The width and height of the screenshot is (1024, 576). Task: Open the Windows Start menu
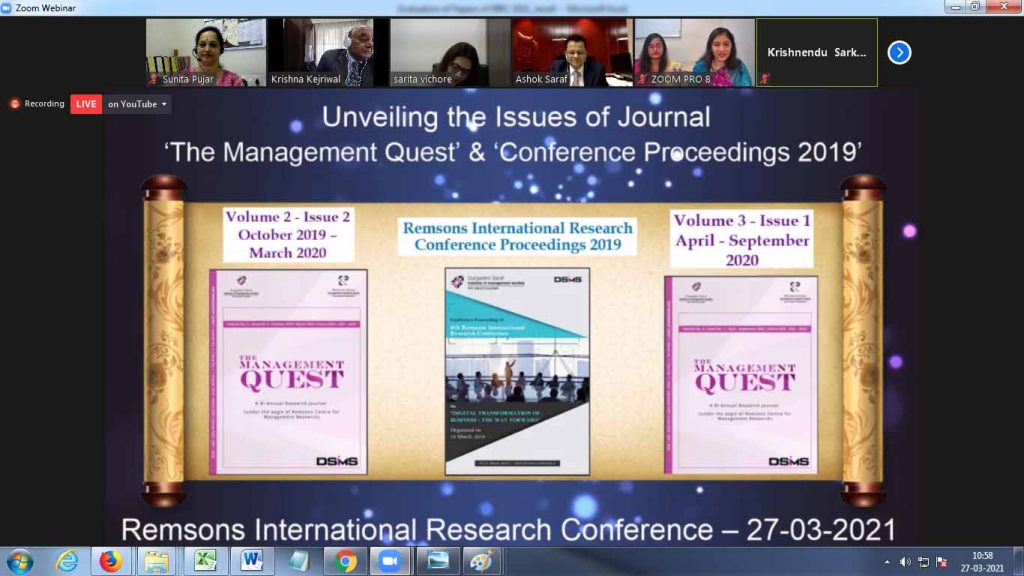[x=20, y=561]
